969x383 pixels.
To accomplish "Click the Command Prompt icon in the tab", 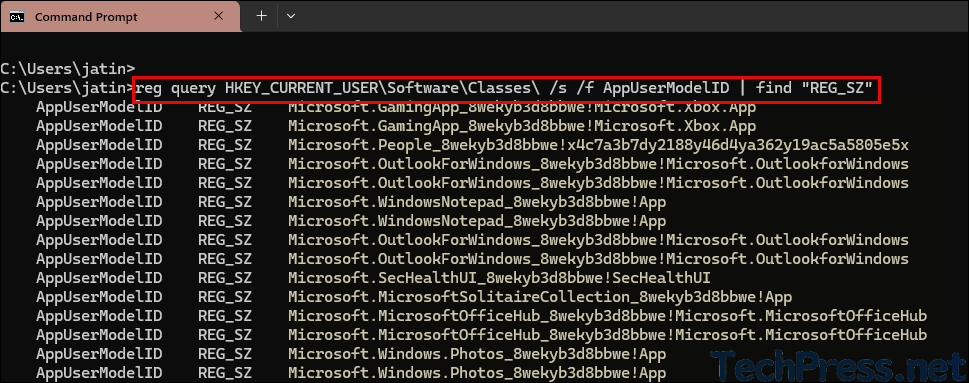I will click(x=17, y=17).
